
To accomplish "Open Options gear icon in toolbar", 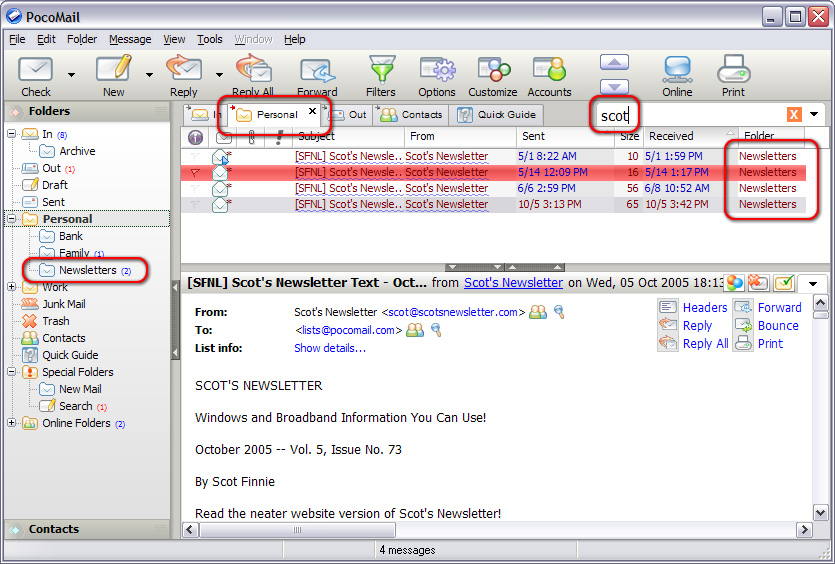I will click(x=437, y=75).
